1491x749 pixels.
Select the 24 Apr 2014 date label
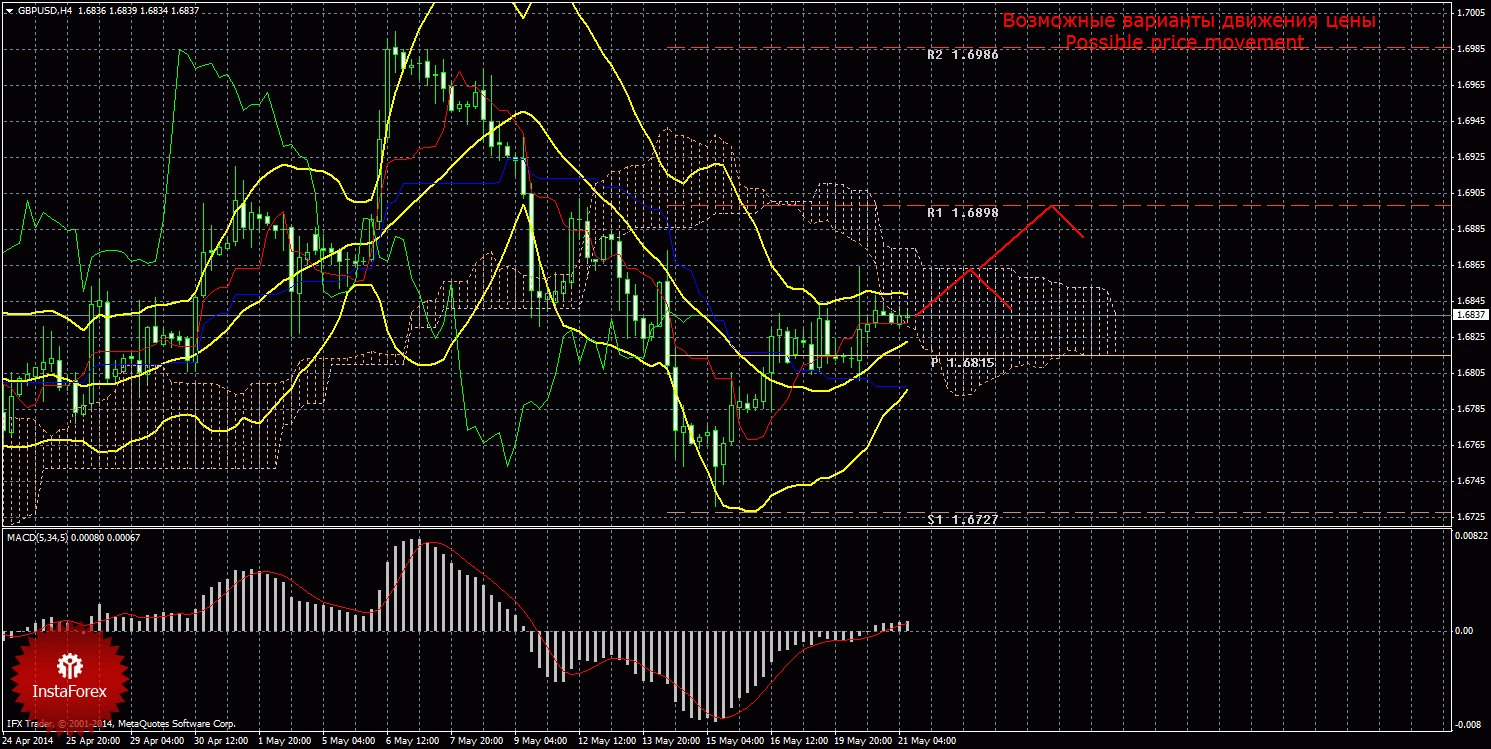pyautogui.click(x=30, y=742)
